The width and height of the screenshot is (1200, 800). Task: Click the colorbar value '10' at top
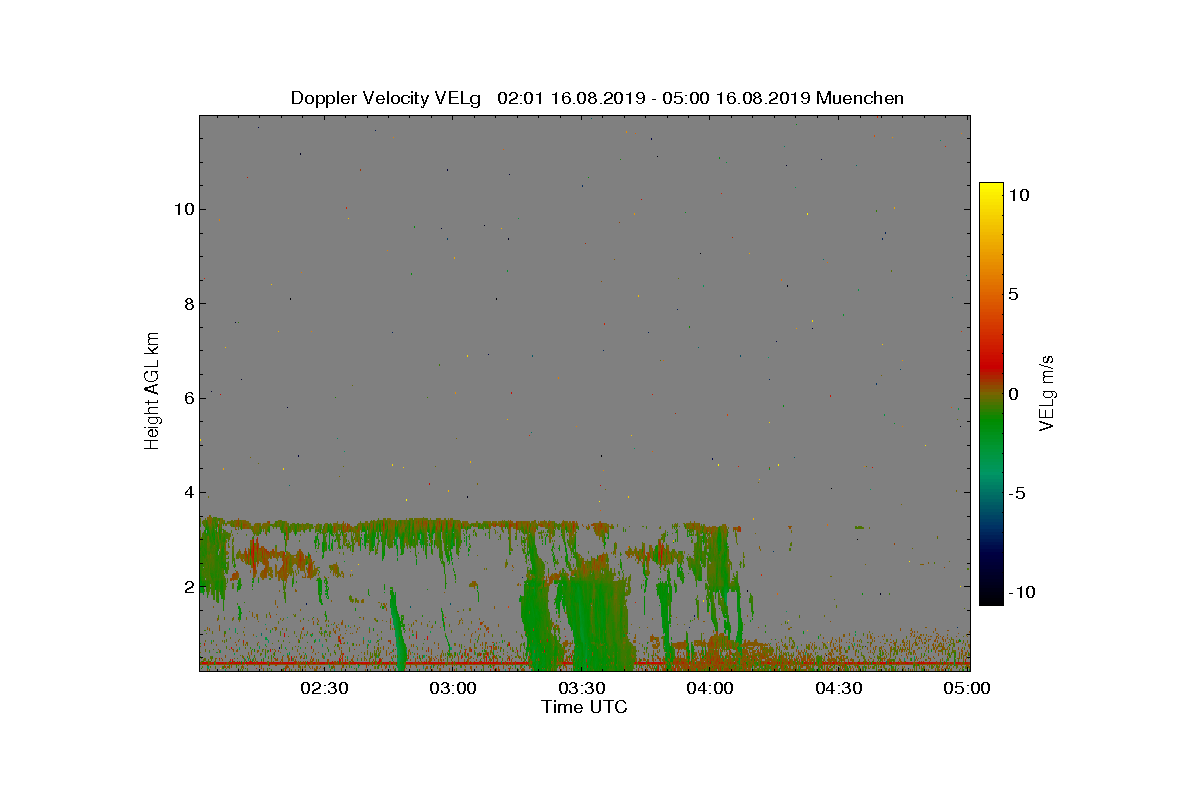pyautogui.click(x=1018, y=196)
